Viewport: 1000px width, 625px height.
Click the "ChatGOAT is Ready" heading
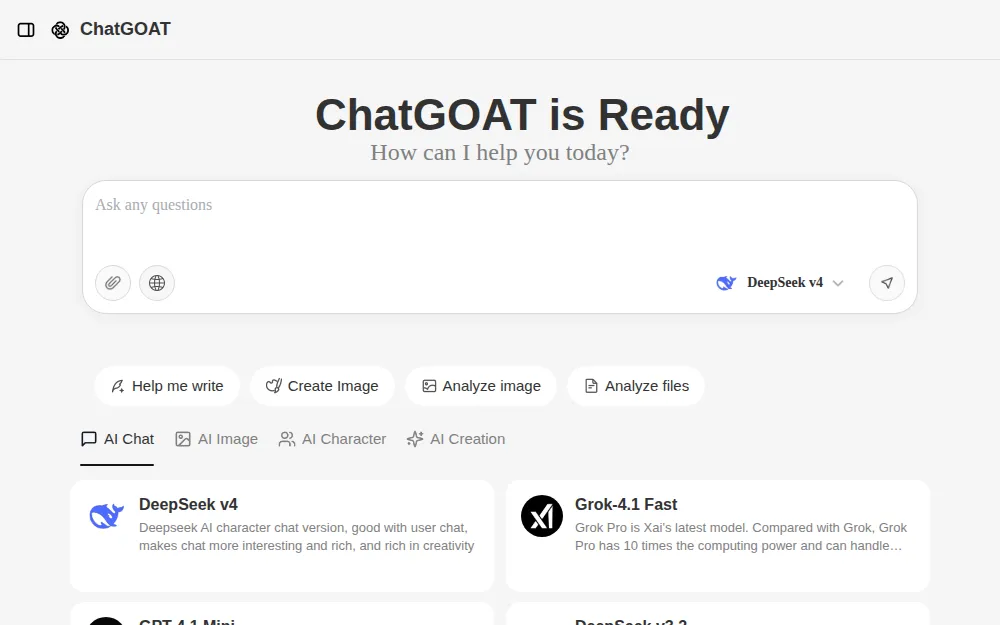[x=522, y=115]
